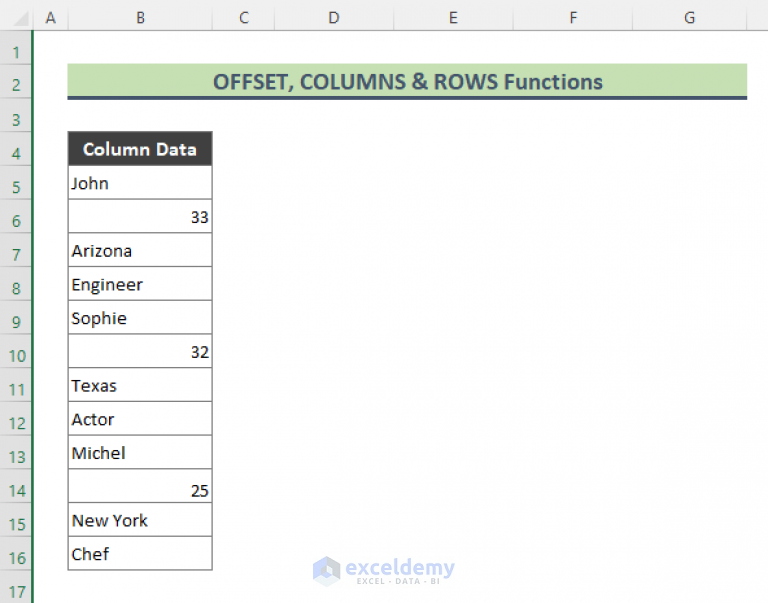Select the cell containing 'Chef'

pyautogui.click(x=140, y=554)
